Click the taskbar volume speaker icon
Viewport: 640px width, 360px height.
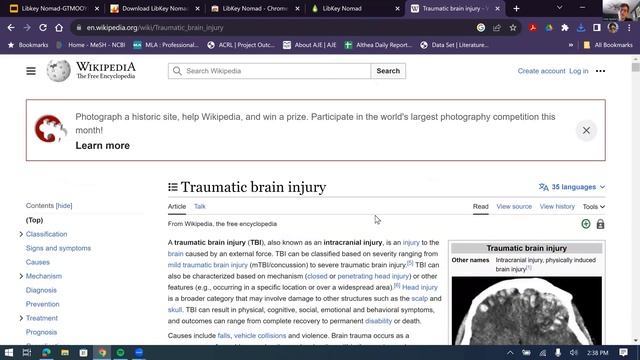point(573,353)
